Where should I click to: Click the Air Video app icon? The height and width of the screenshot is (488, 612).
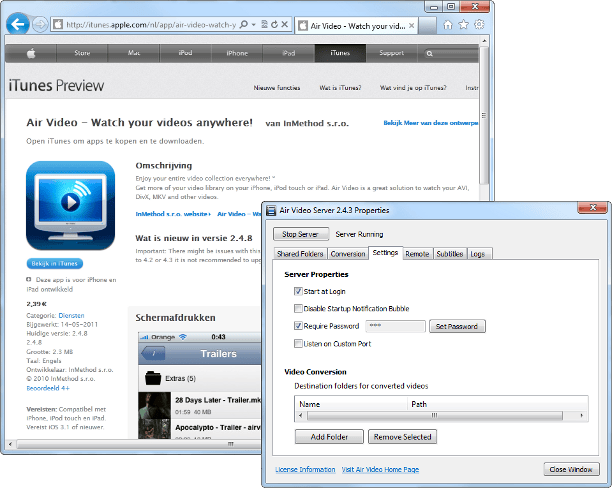[x=71, y=205]
